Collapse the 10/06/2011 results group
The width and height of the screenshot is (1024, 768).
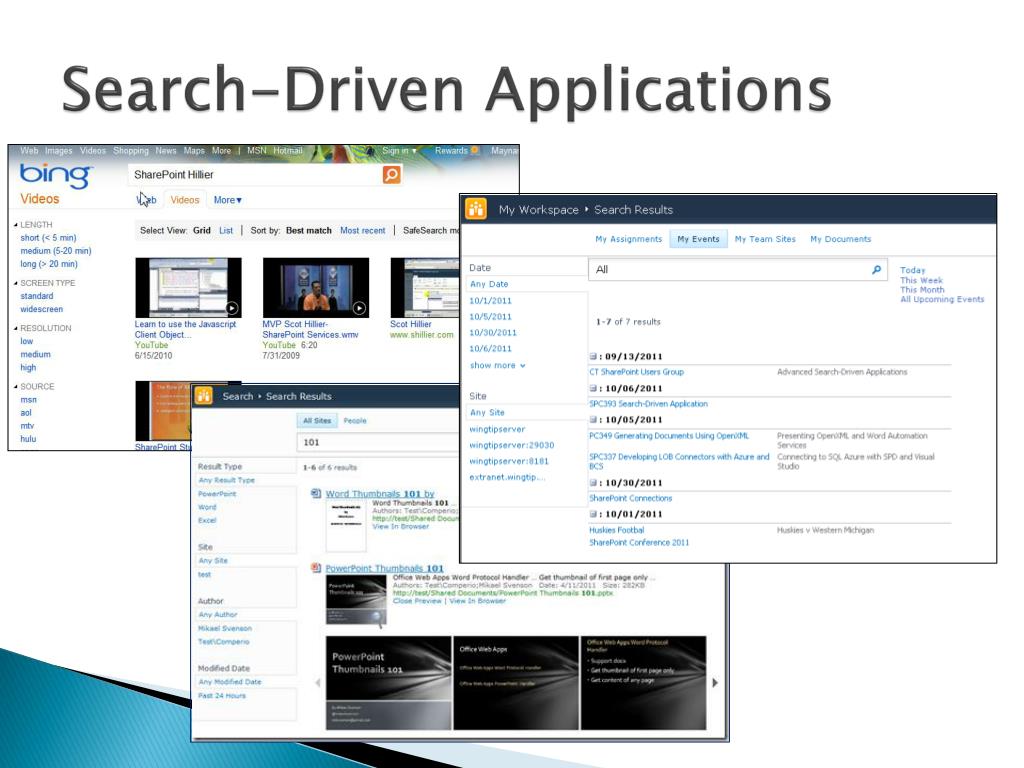pyautogui.click(x=593, y=389)
